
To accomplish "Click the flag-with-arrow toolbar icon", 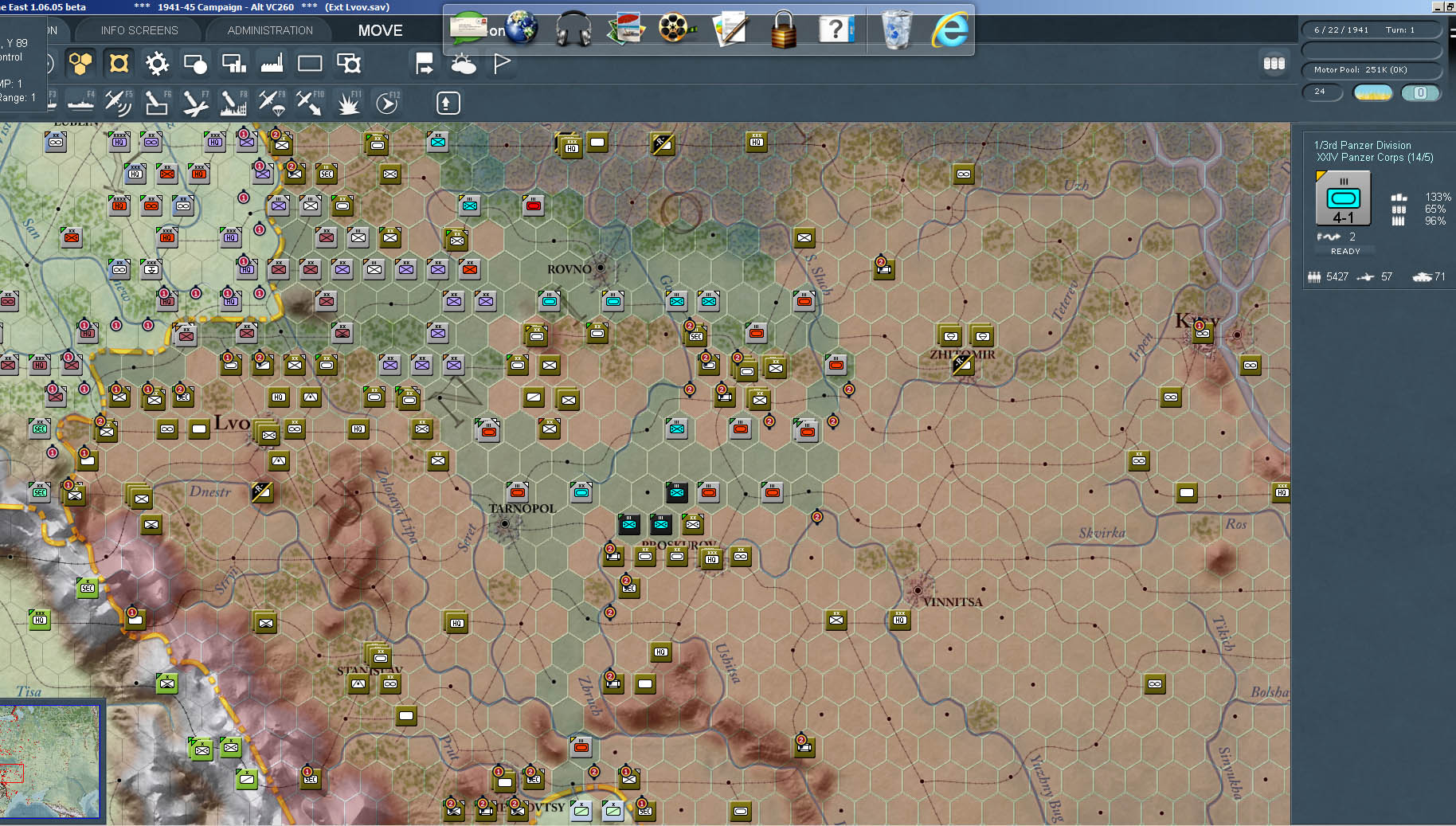I will tap(425, 63).
